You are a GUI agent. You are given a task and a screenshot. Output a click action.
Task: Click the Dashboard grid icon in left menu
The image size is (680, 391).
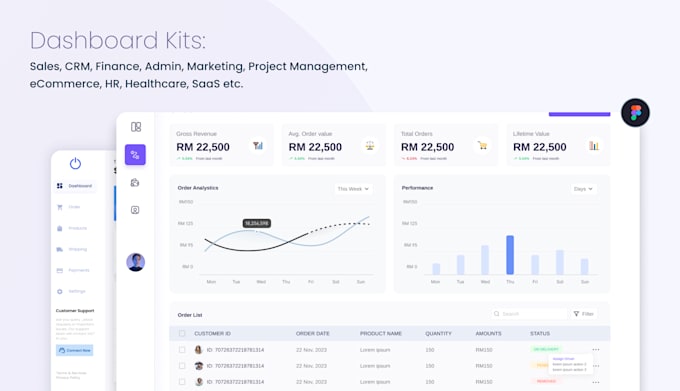[60, 186]
